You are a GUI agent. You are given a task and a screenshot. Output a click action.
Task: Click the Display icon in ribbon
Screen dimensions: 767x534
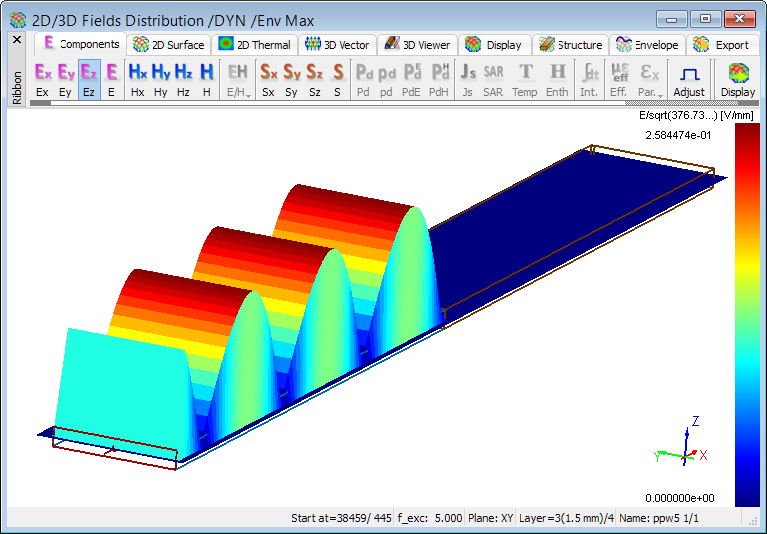click(738, 80)
